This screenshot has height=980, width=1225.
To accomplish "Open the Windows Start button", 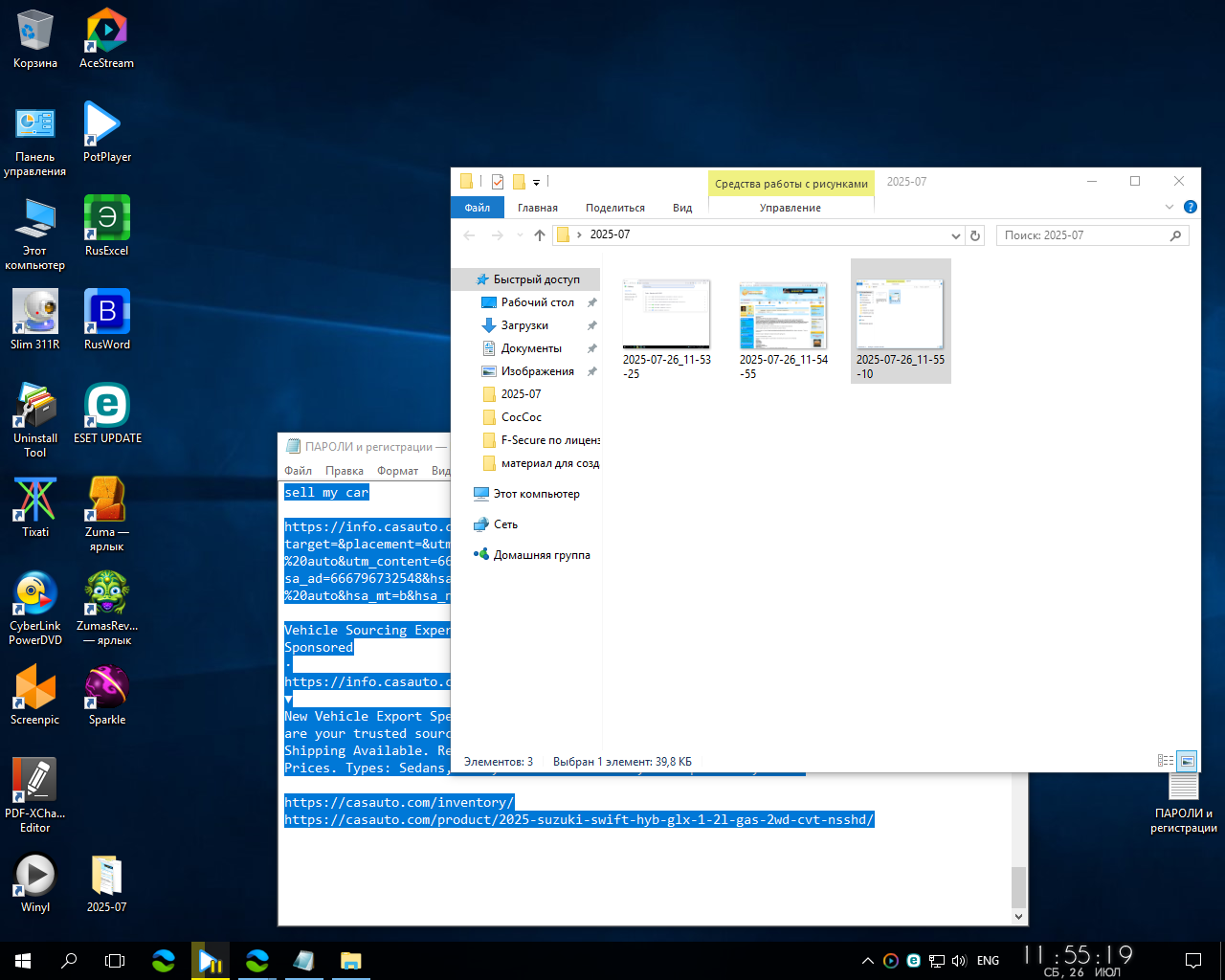I will click(23, 961).
